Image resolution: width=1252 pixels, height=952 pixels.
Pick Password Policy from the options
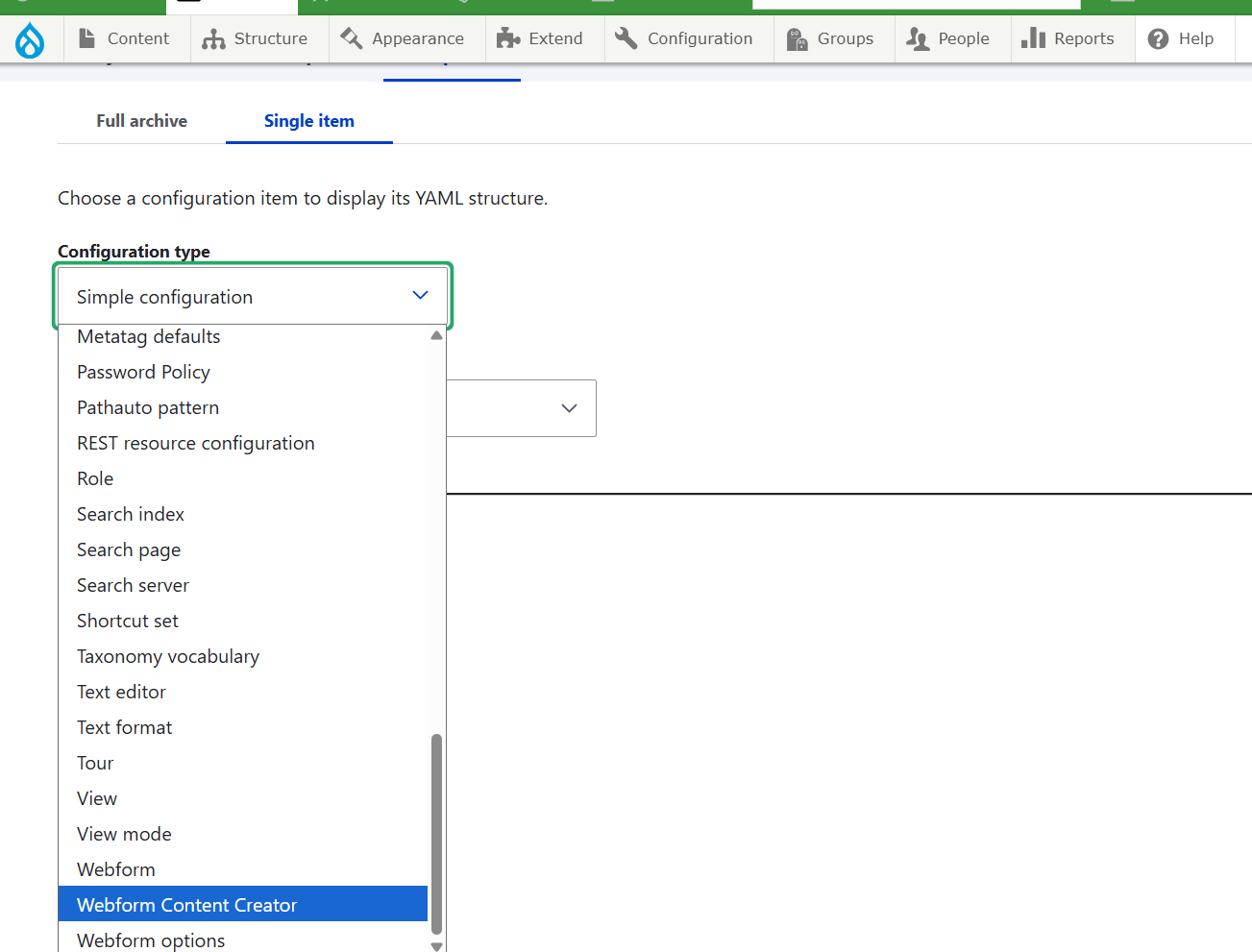click(x=143, y=372)
